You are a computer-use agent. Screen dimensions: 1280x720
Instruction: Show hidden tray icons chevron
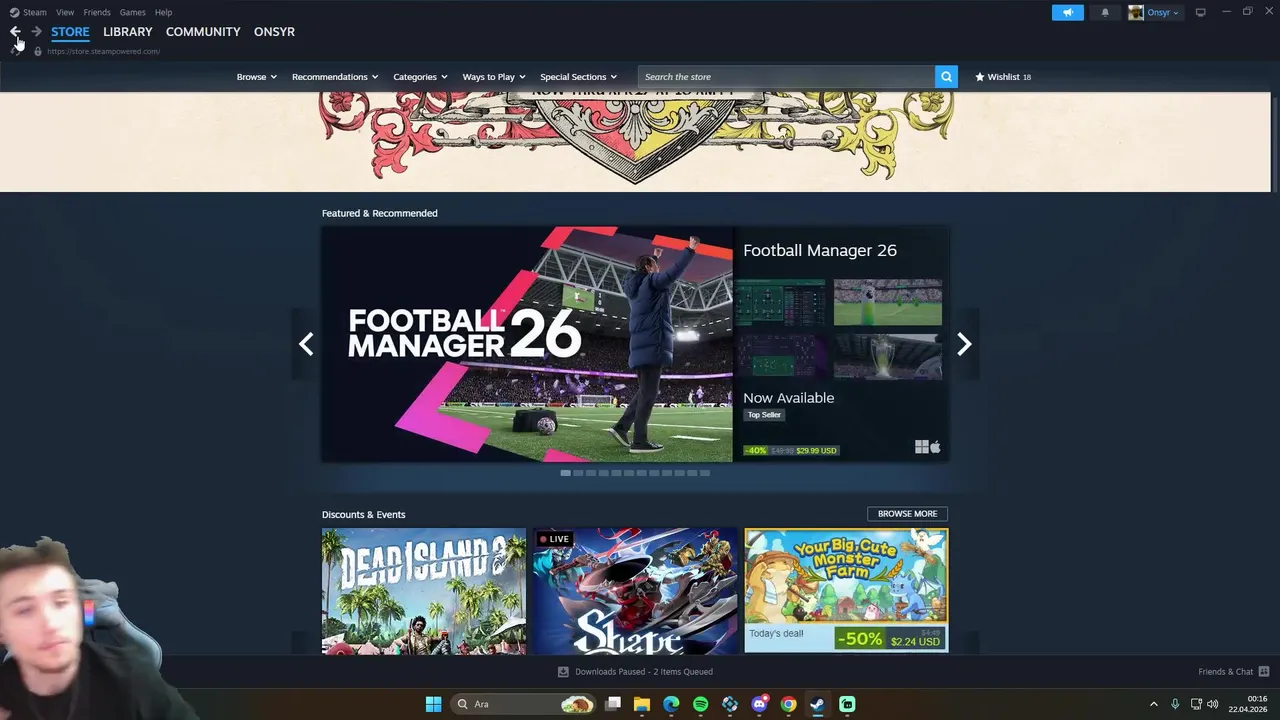1153,704
